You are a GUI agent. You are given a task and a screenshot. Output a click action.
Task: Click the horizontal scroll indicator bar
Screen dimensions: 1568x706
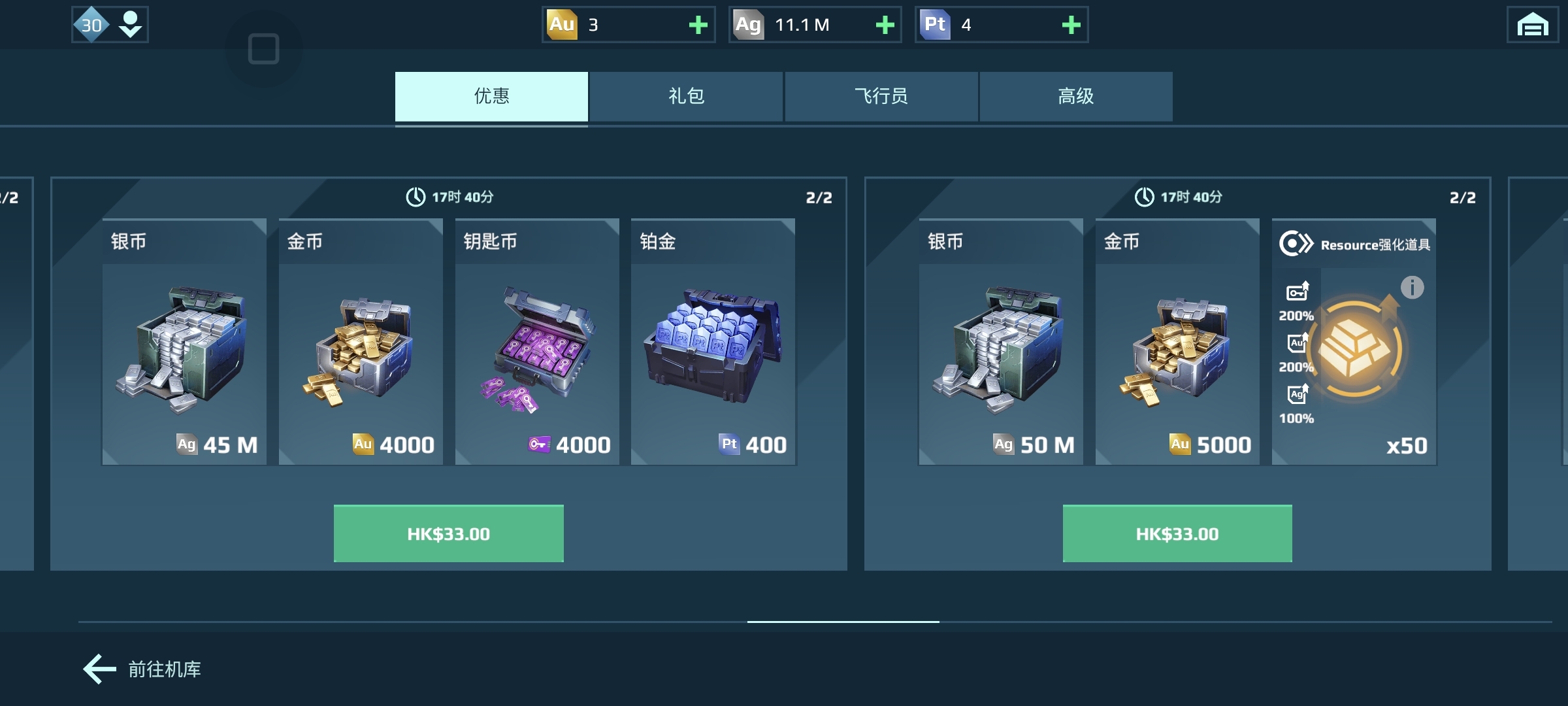click(843, 622)
